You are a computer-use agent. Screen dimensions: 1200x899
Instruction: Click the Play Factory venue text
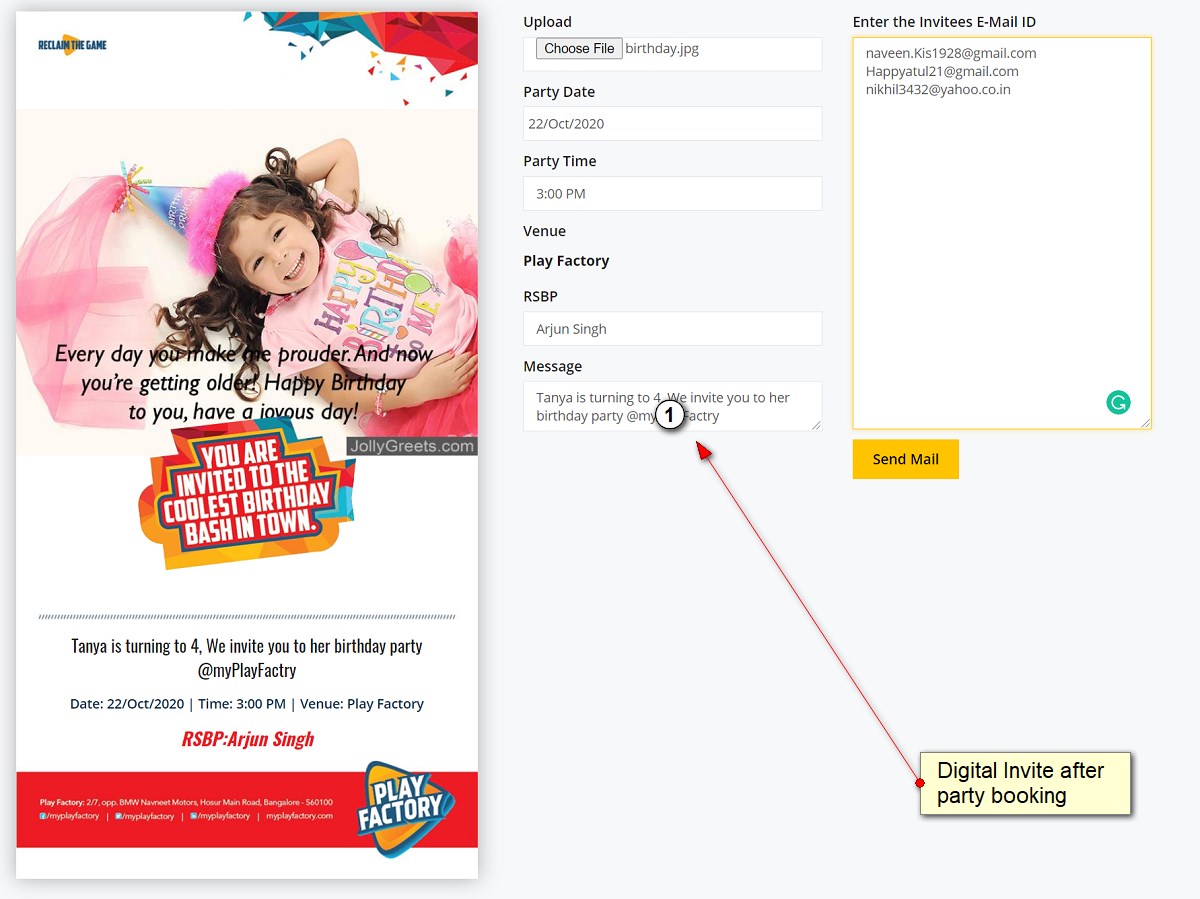[x=566, y=261]
